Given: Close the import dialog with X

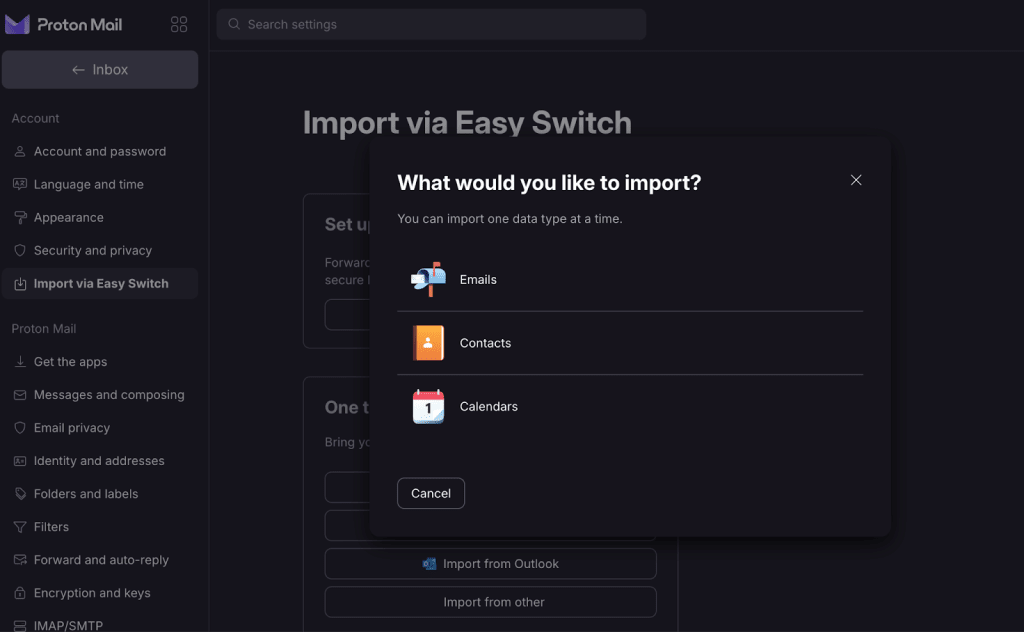Looking at the screenshot, I should (x=856, y=180).
